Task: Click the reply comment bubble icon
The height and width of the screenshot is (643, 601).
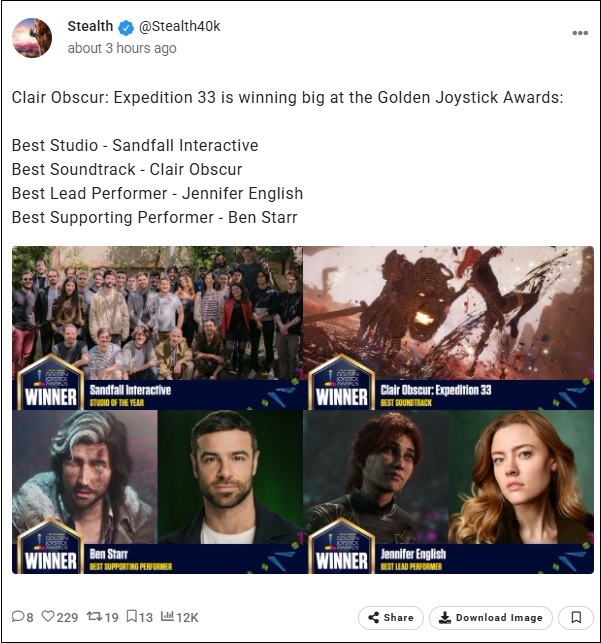Action: [18, 616]
